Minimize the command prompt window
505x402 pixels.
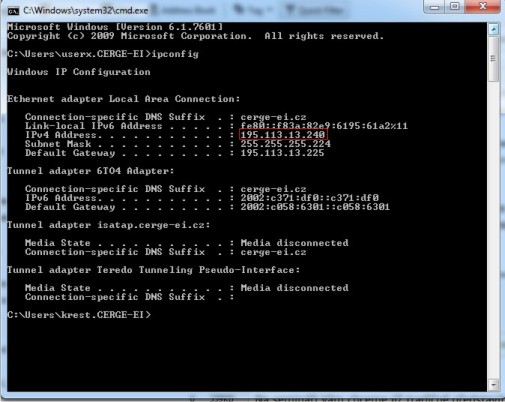(x=434, y=7)
